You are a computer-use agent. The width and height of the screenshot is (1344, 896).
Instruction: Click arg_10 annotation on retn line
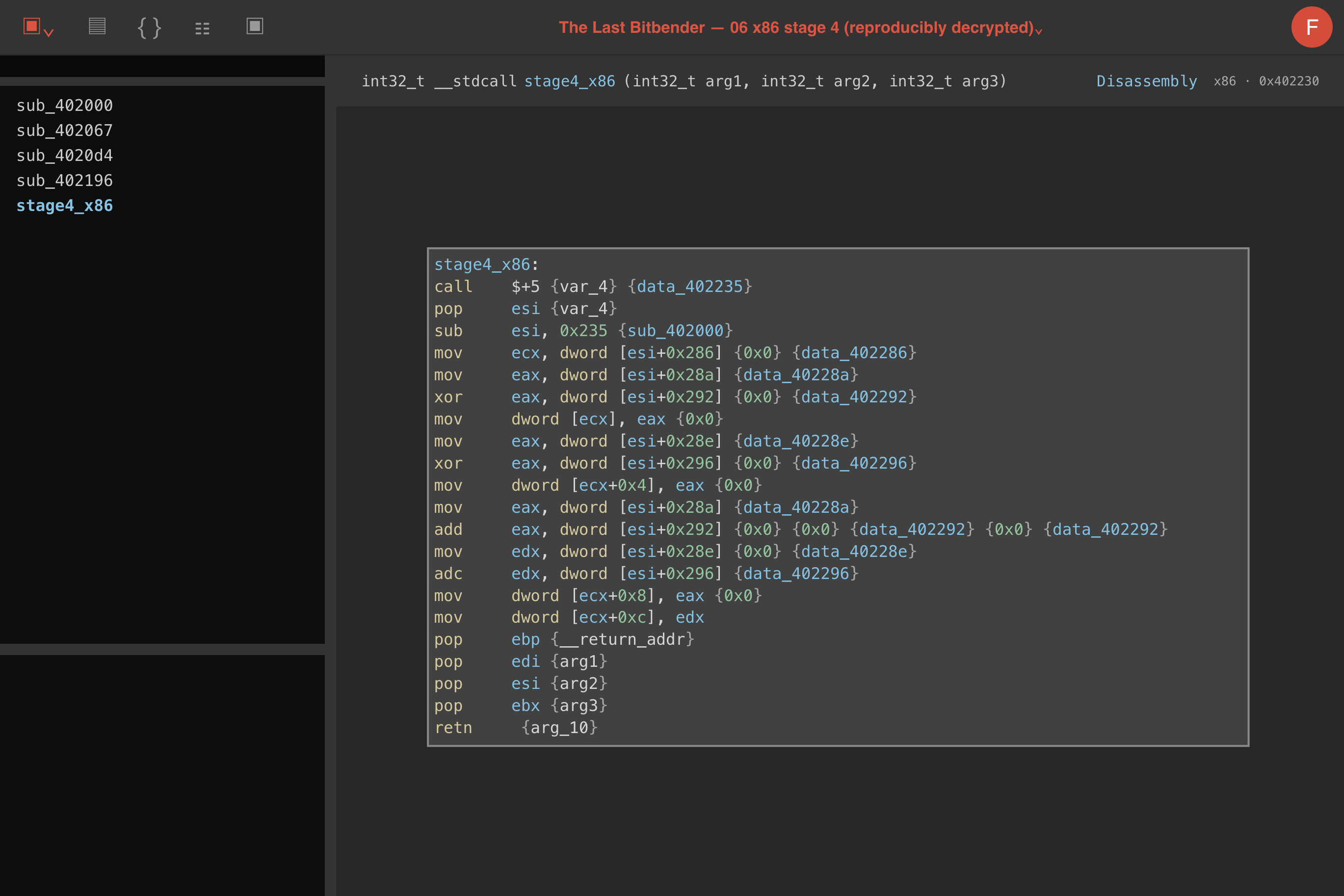point(559,727)
